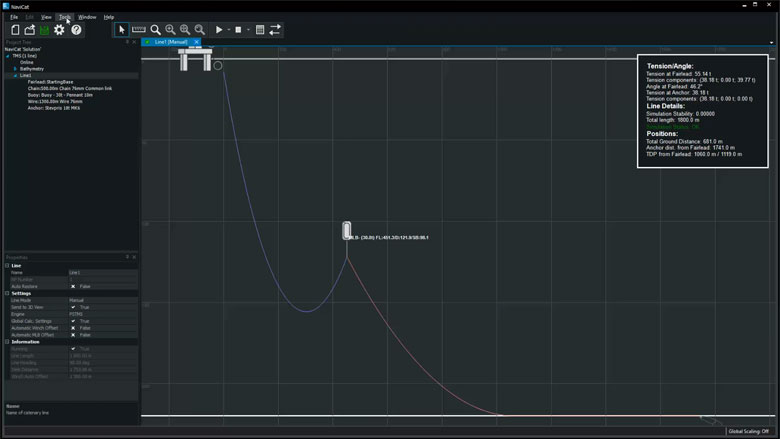Activate the ruler measure tool

[x=139, y=30]
